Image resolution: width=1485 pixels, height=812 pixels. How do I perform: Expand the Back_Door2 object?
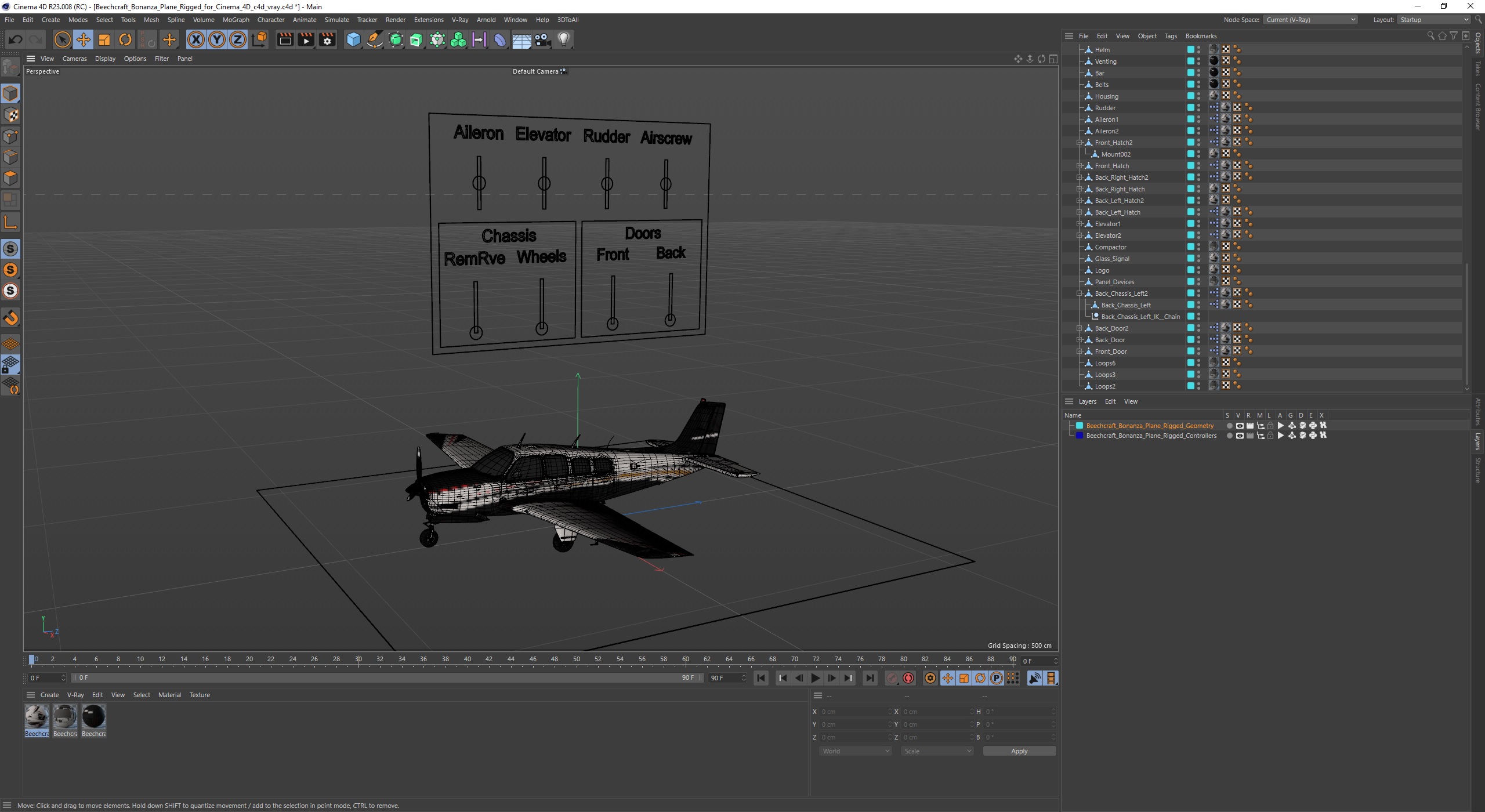1080,328
